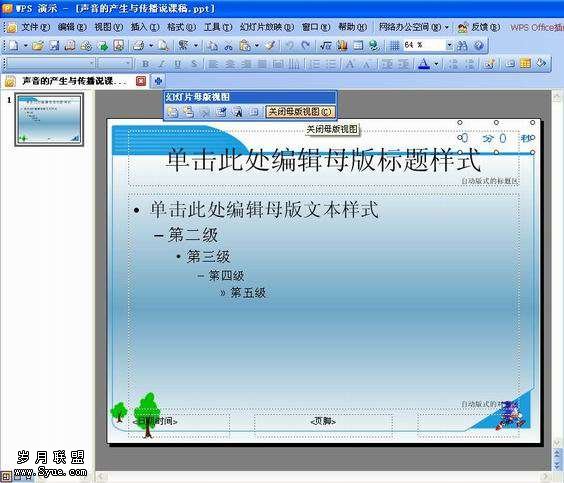This screenshot has width=564, height=483.
Task: Click the Cut scissors icon
Action: (228, 46)
